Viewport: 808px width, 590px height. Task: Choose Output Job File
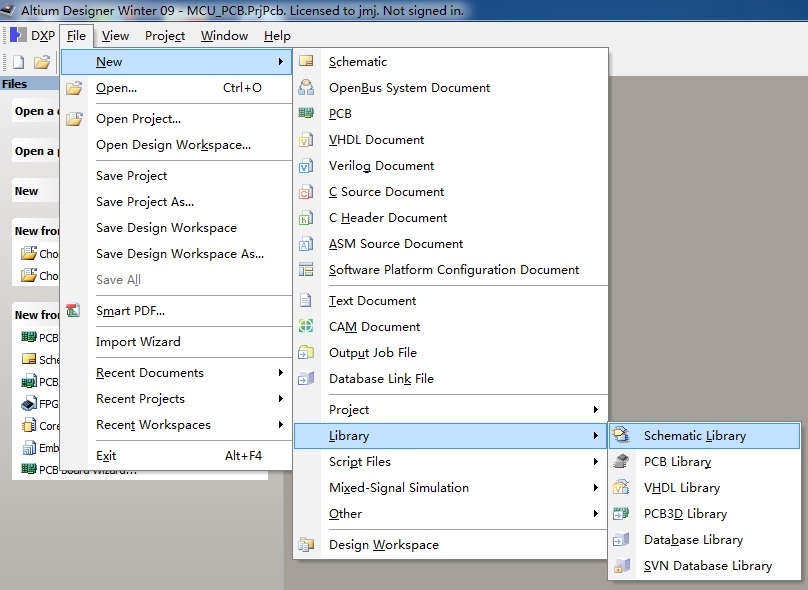pyautogui.click(x=451, y=352)
